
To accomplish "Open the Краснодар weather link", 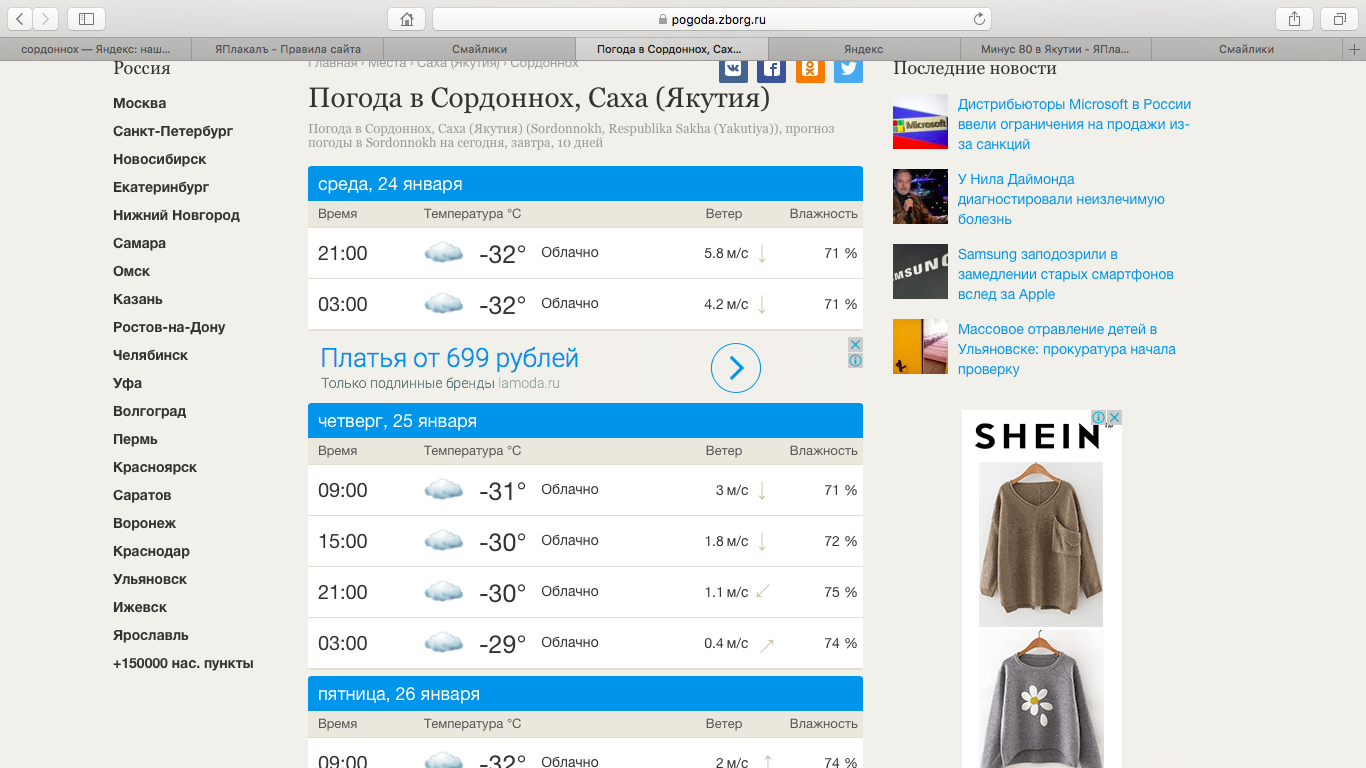I will (x=151, y=551).
